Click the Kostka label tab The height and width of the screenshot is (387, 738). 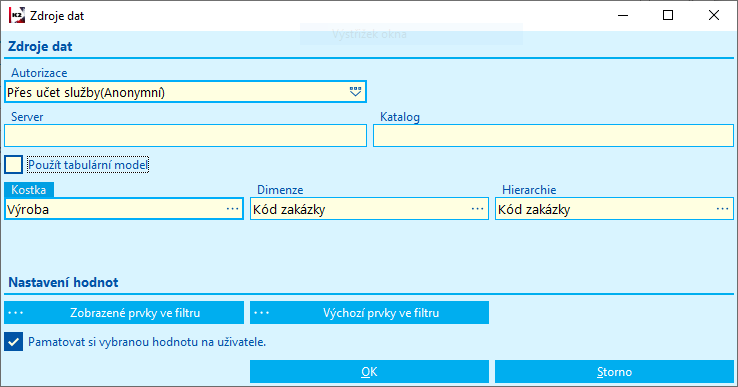click(x=29, y=190)
